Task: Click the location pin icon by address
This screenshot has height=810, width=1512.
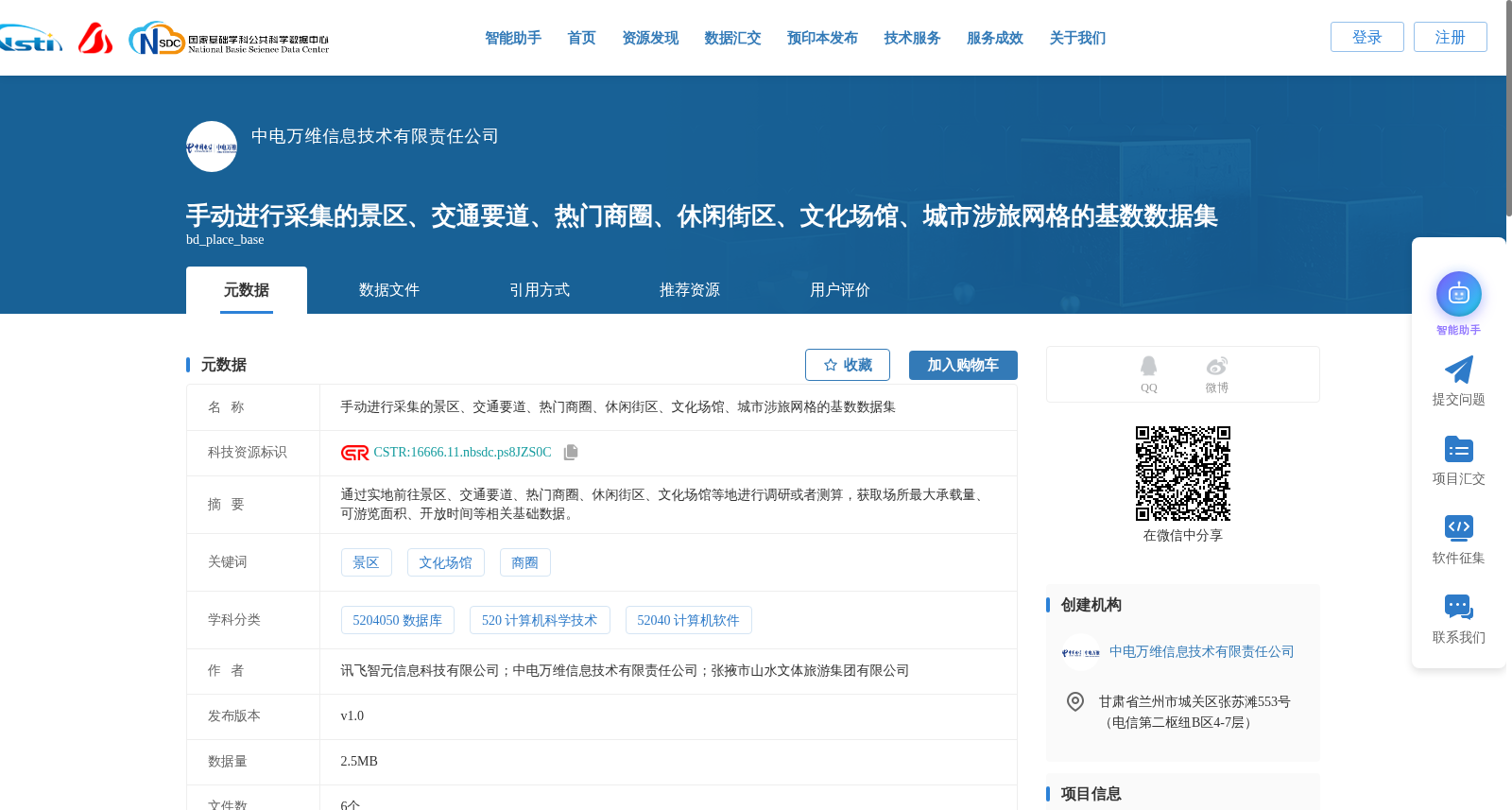Action: pos(1075,701)
